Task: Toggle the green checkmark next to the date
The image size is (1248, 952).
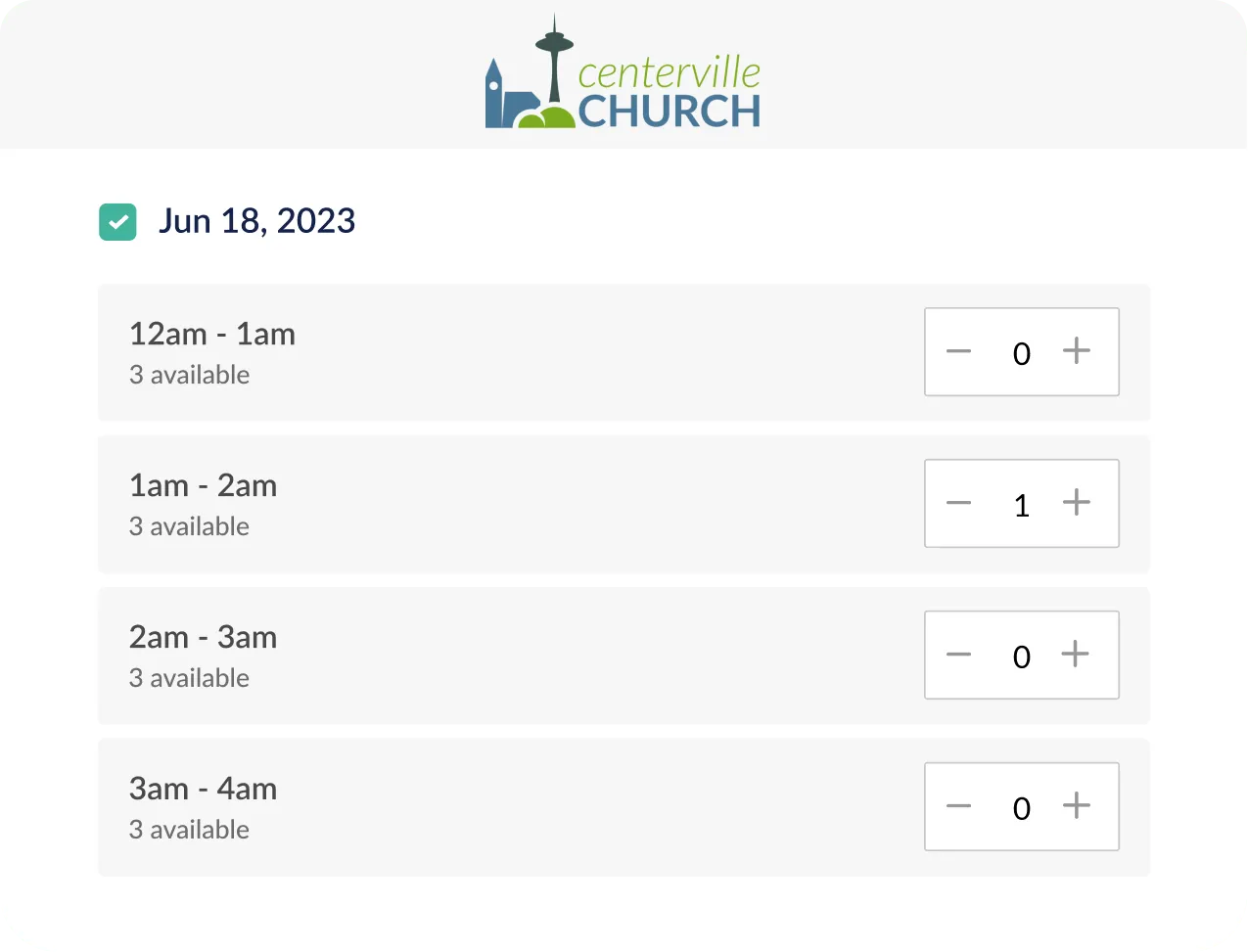Action: [x=117, y=221]
